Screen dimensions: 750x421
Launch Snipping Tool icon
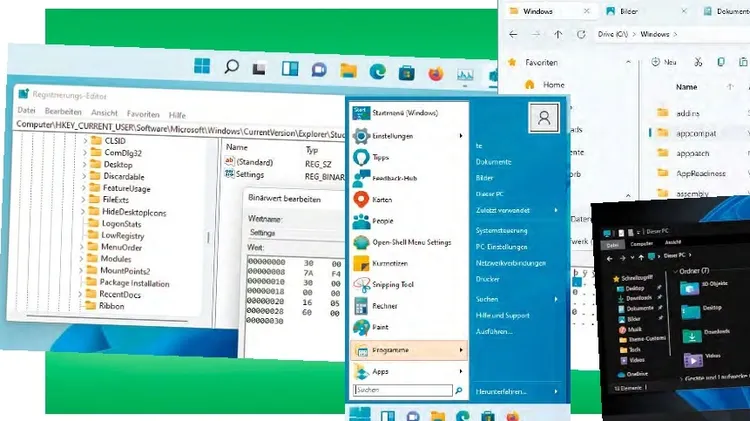click(361, 285)
